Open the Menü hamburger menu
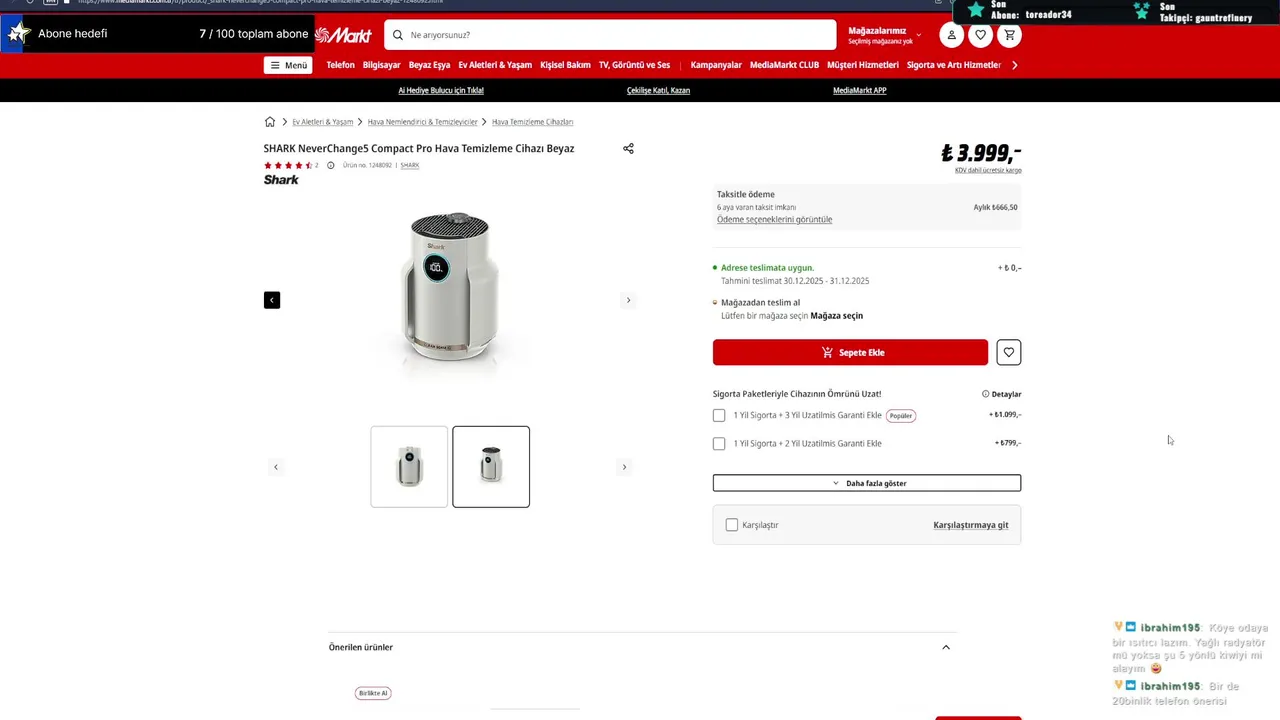The image size is (1280, 720). 288,65
